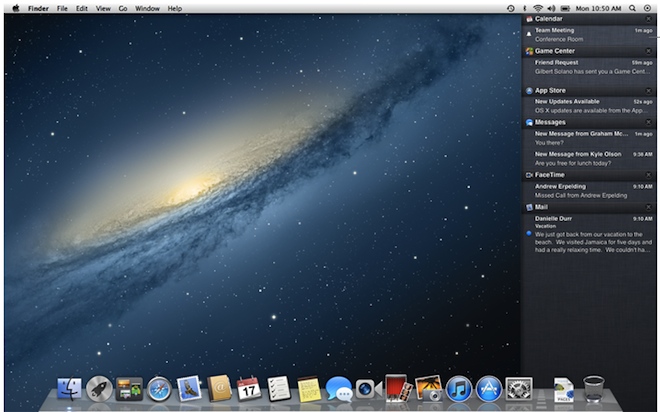Open the Wi-Fi status menu
The width and height of the screenshot is (660, 412).
point(537,8)
